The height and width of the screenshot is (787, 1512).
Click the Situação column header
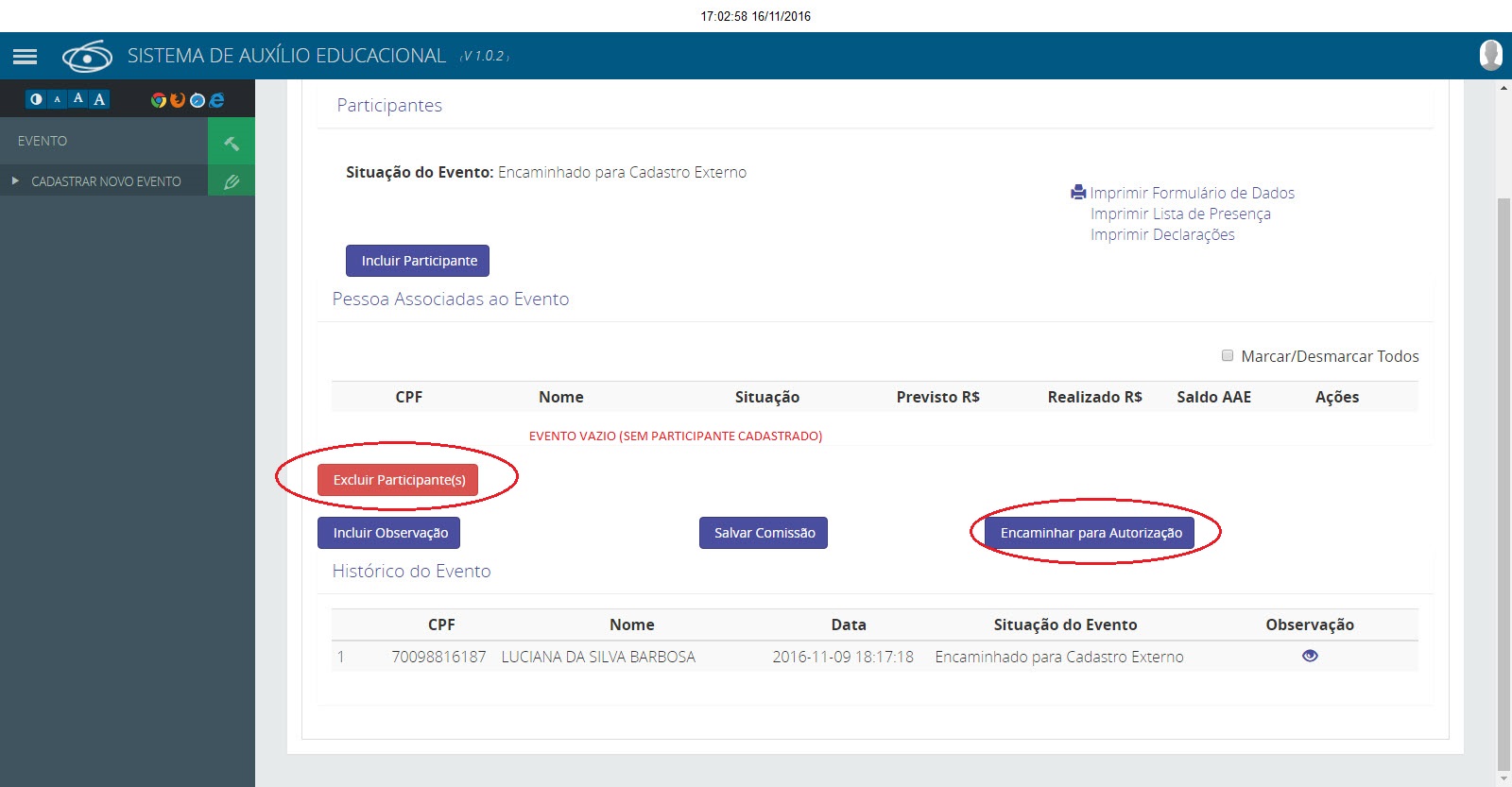coord(767,397)
